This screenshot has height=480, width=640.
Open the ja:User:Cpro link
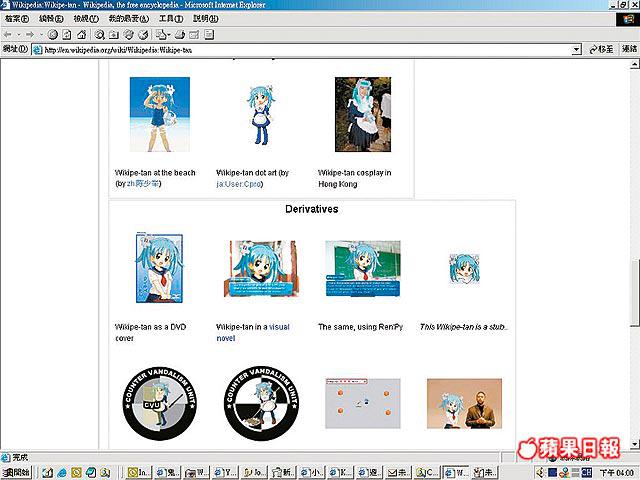[244, 183]
